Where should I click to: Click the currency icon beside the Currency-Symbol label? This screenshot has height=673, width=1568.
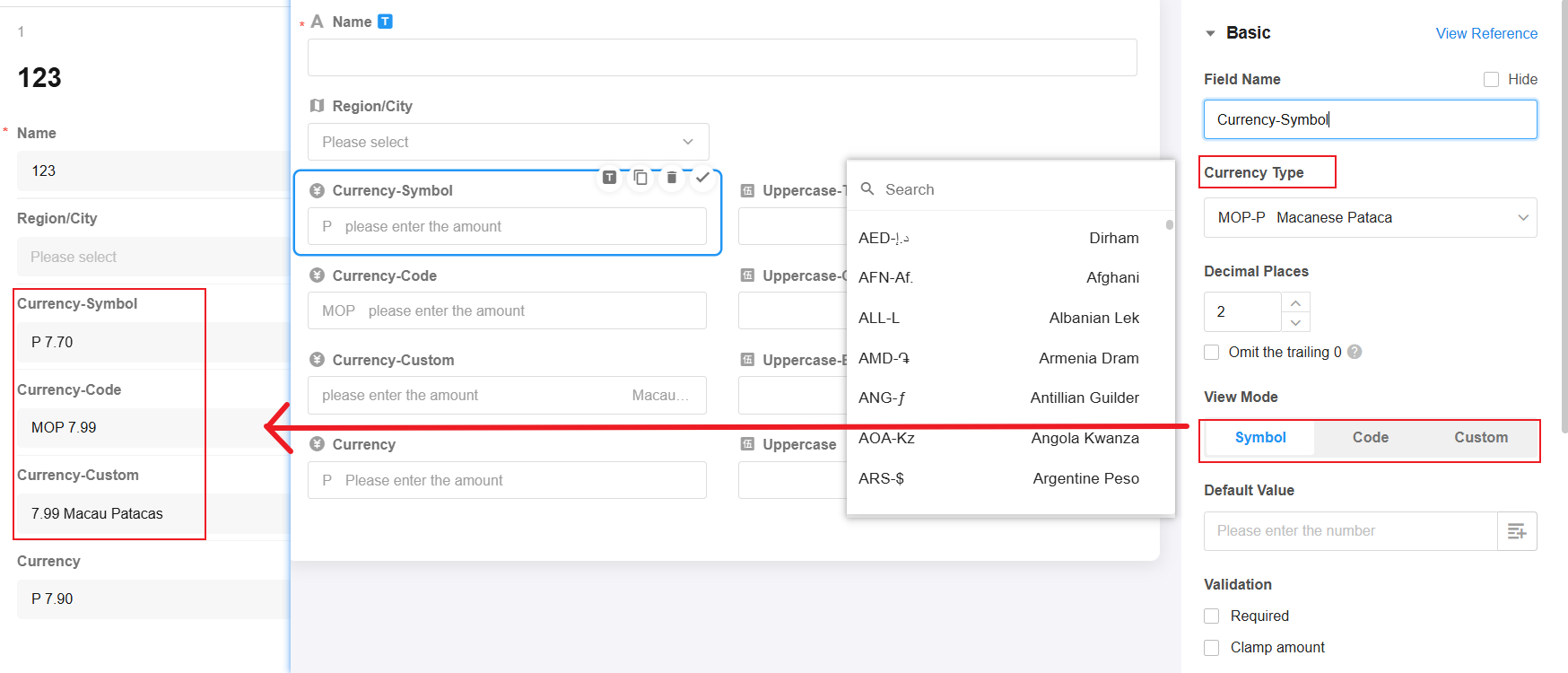(x=317, y=190)
